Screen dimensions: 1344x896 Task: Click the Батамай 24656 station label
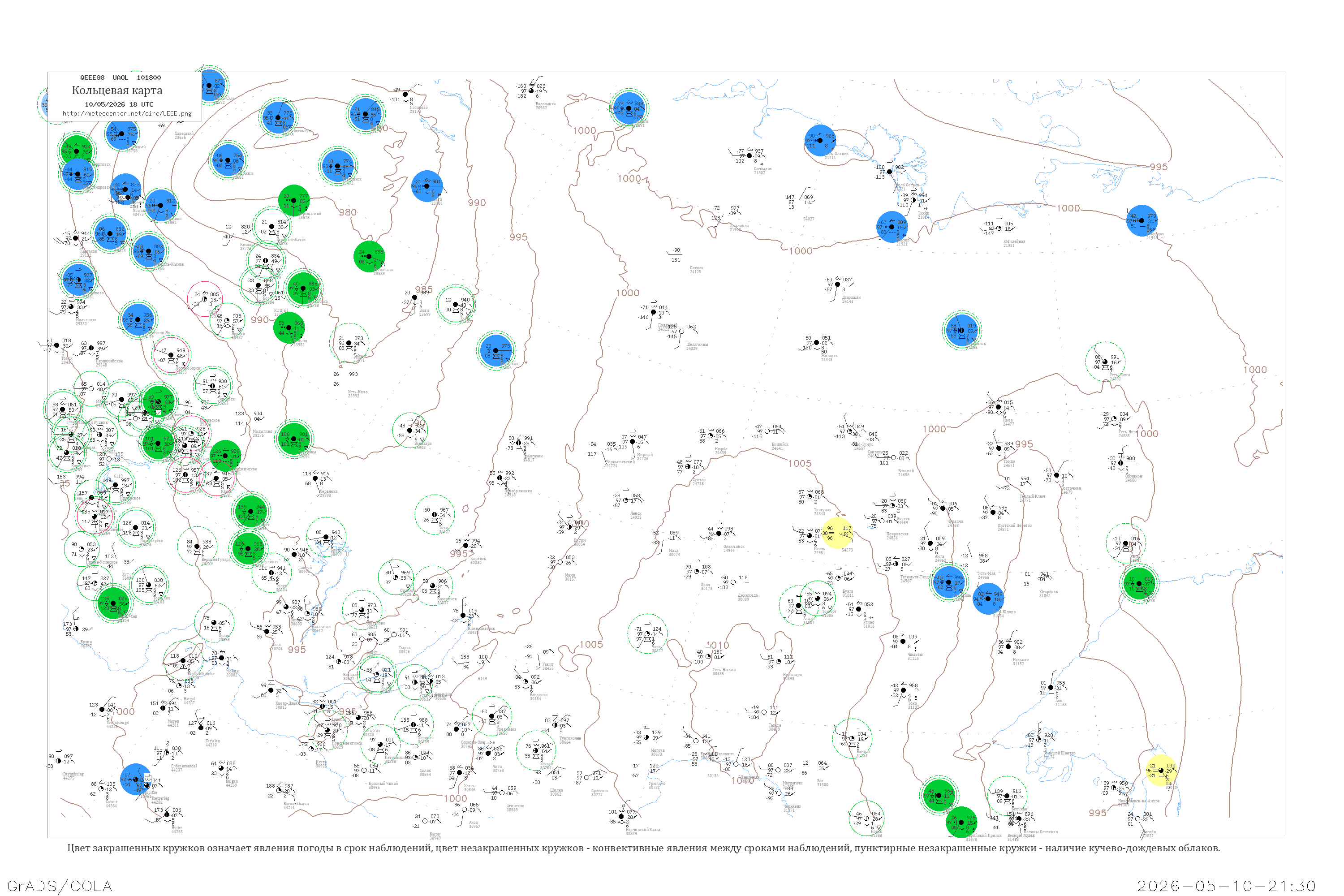(x=906, y=473)
